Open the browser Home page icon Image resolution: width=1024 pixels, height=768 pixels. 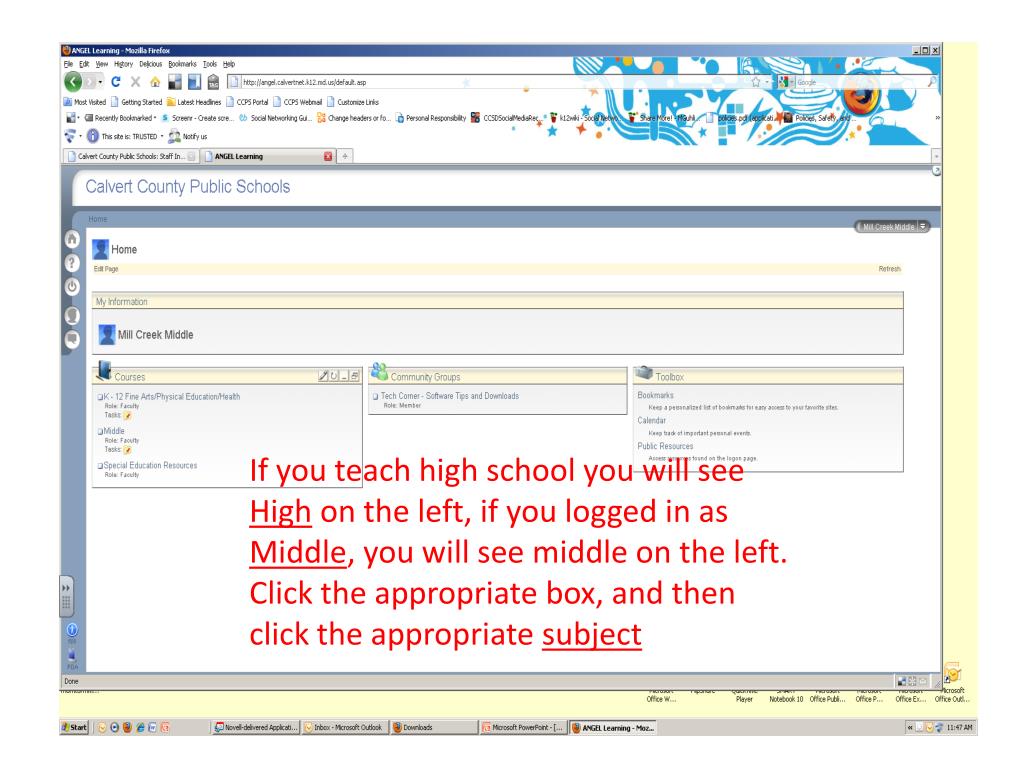155,82
